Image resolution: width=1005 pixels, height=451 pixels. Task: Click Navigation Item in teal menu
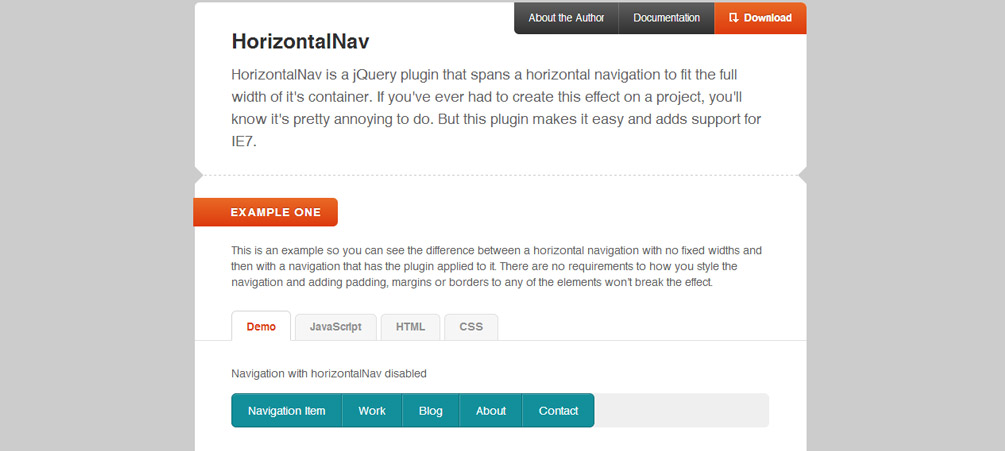[x=287, y=411]
